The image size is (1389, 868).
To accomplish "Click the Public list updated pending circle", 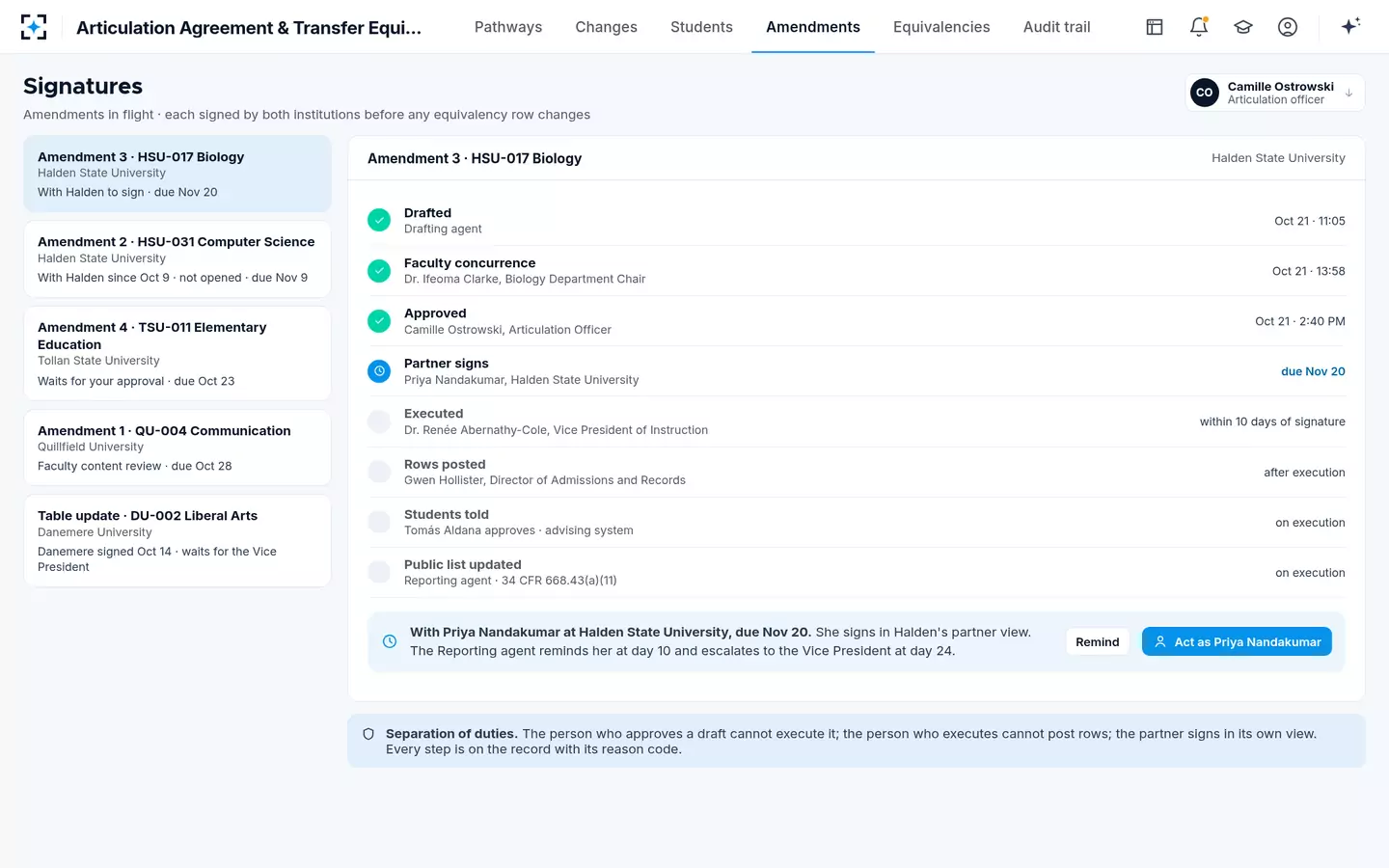I will [379, 572].
